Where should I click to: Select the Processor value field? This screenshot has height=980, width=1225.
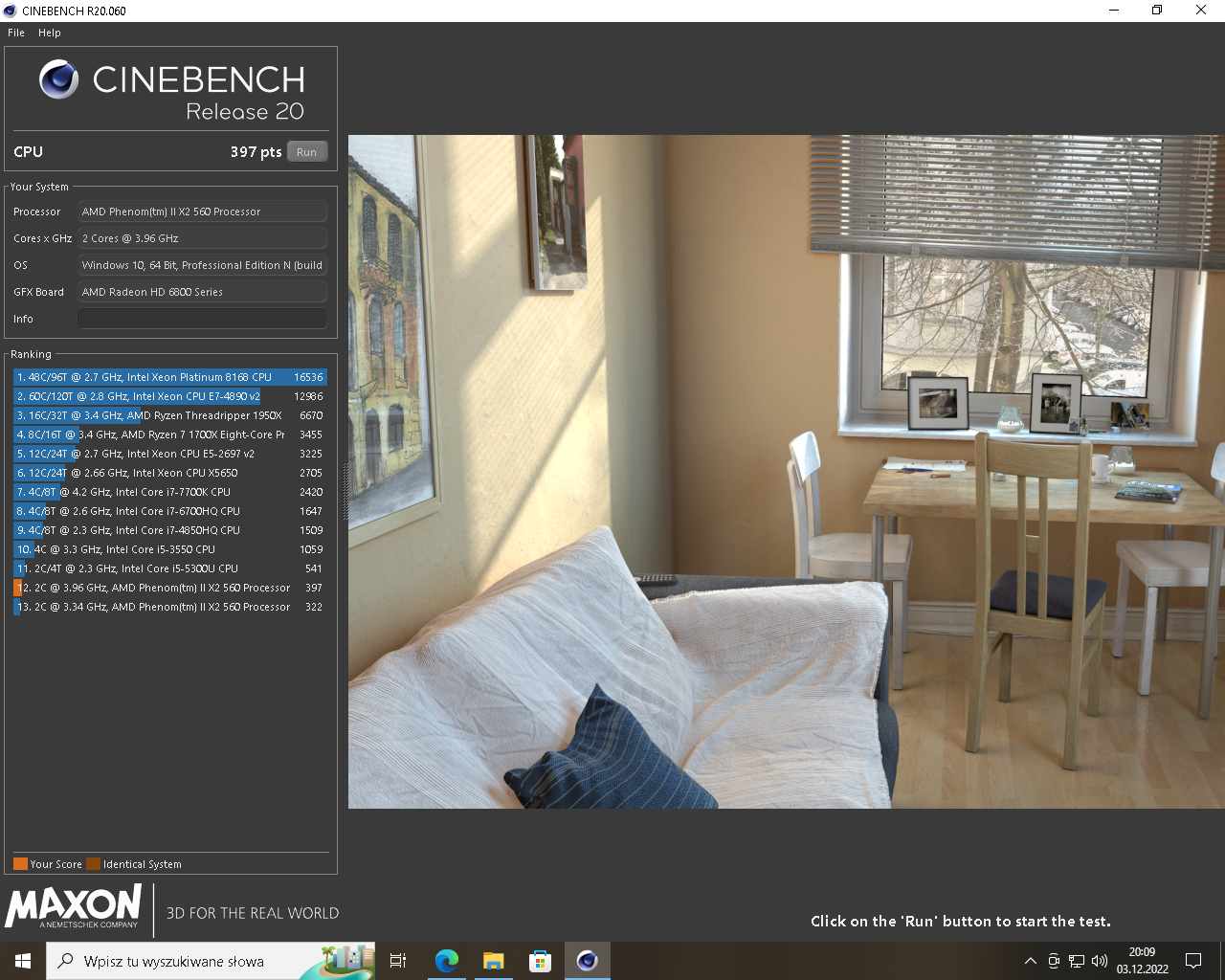[202, 212]
